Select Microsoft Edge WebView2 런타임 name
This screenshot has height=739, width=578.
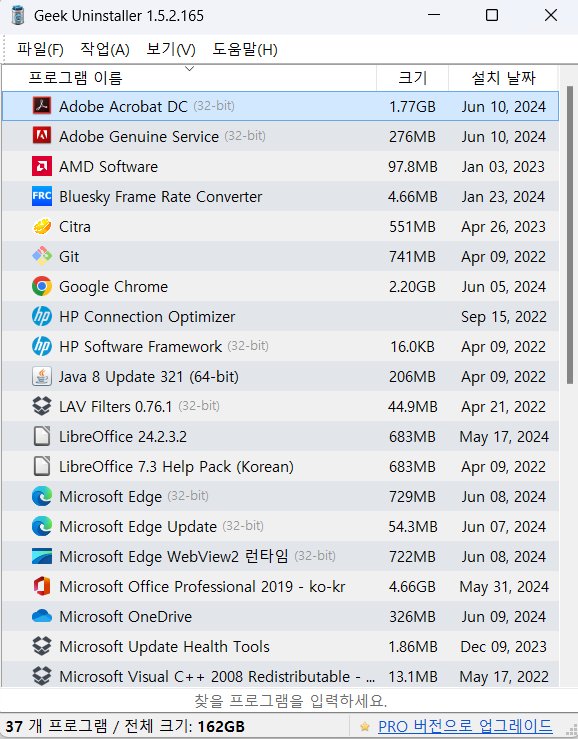coord(173,557)
